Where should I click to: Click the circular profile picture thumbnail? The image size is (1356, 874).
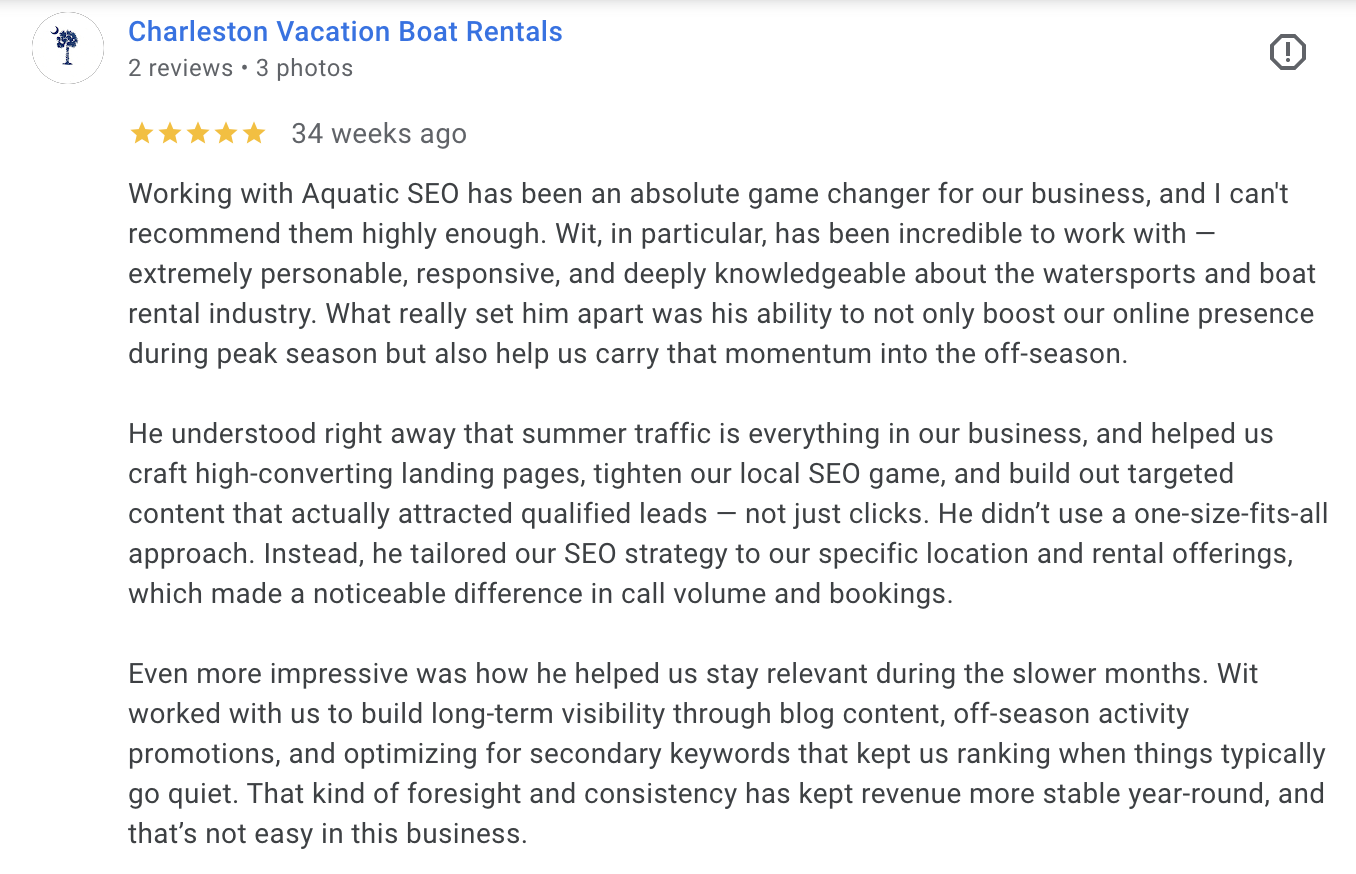pyautogui.click(x=67, y=47)
